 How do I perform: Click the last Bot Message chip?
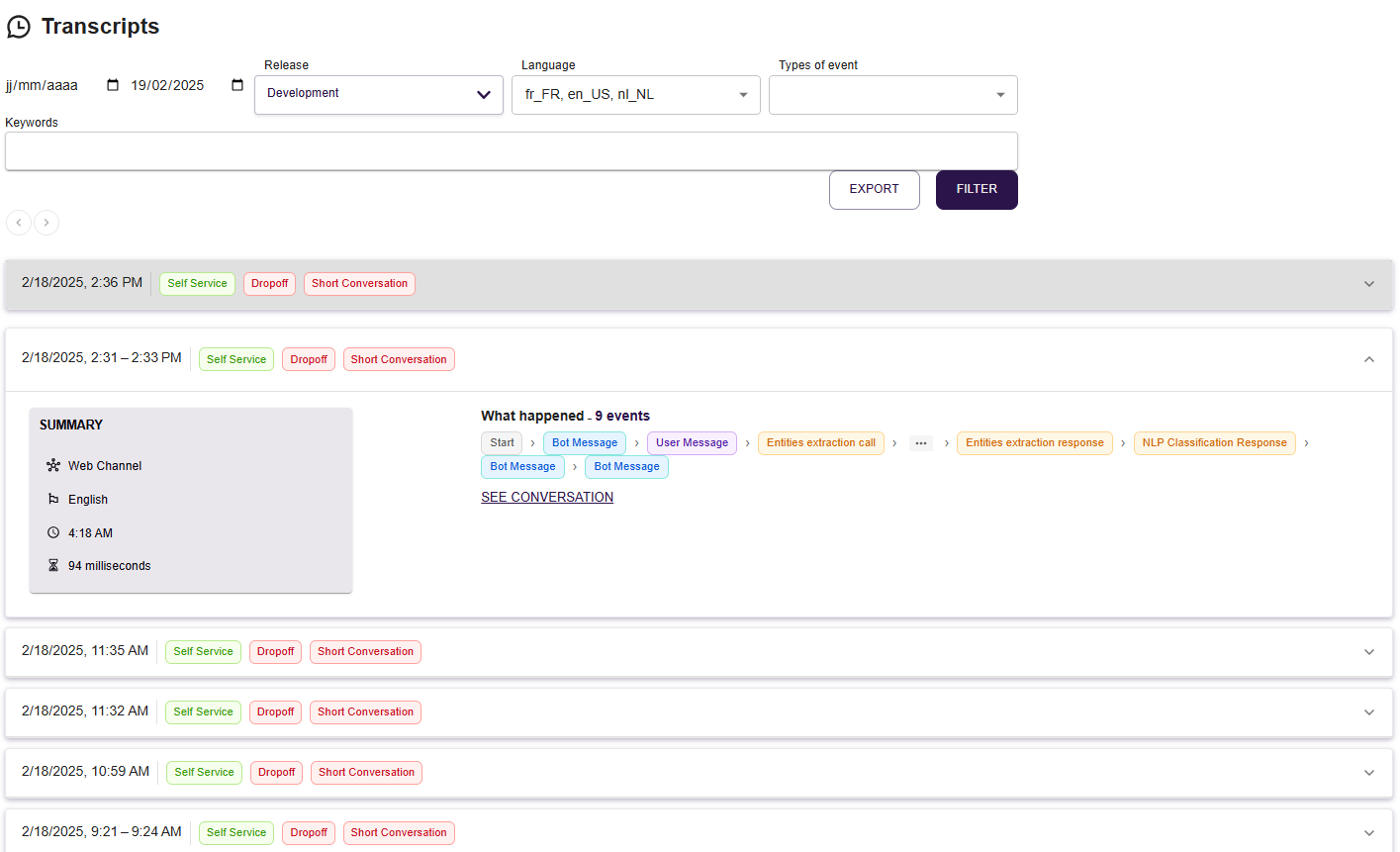pos(626,467)
